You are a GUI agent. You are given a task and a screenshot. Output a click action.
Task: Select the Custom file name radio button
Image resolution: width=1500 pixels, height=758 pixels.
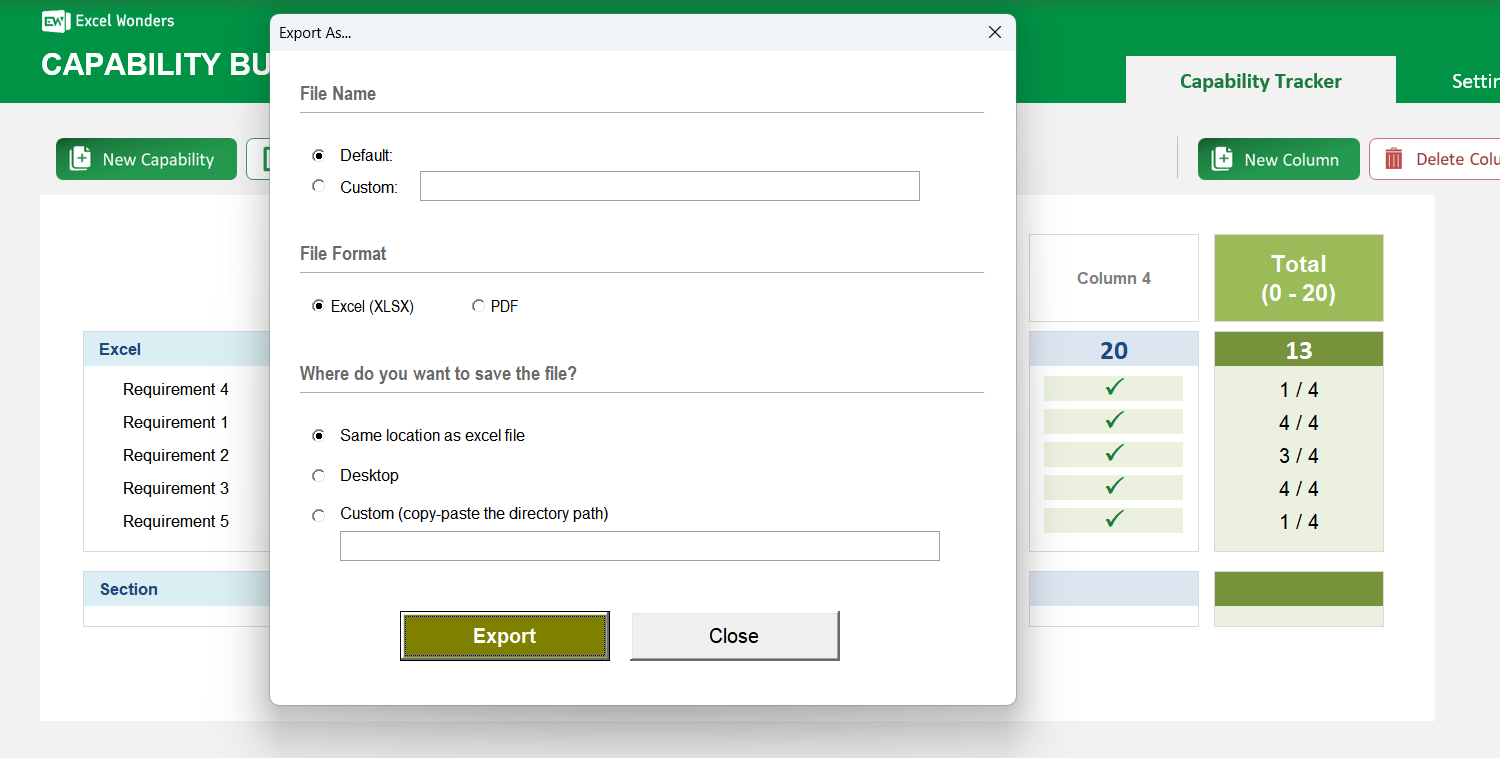coord(318,185)
